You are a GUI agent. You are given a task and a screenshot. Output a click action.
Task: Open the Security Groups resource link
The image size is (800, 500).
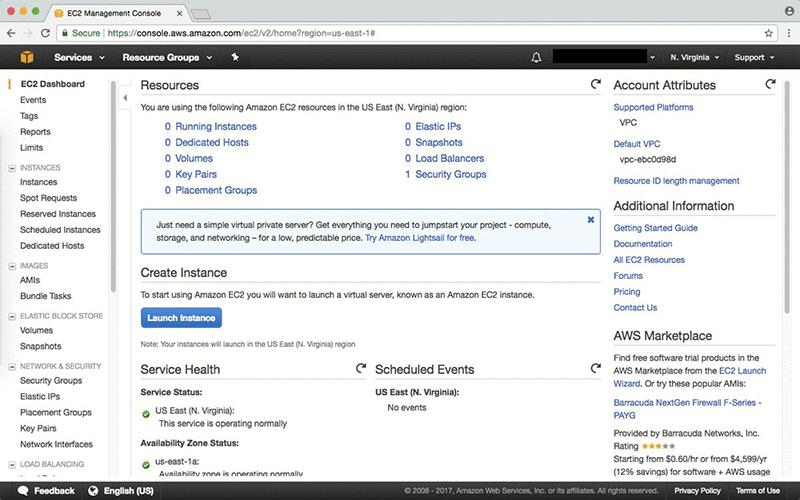tap(451, 174)
